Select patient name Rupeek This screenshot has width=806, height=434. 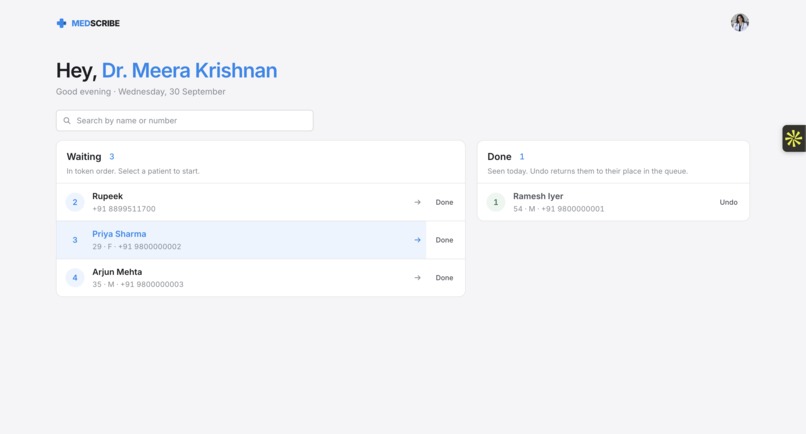(107, 196)
